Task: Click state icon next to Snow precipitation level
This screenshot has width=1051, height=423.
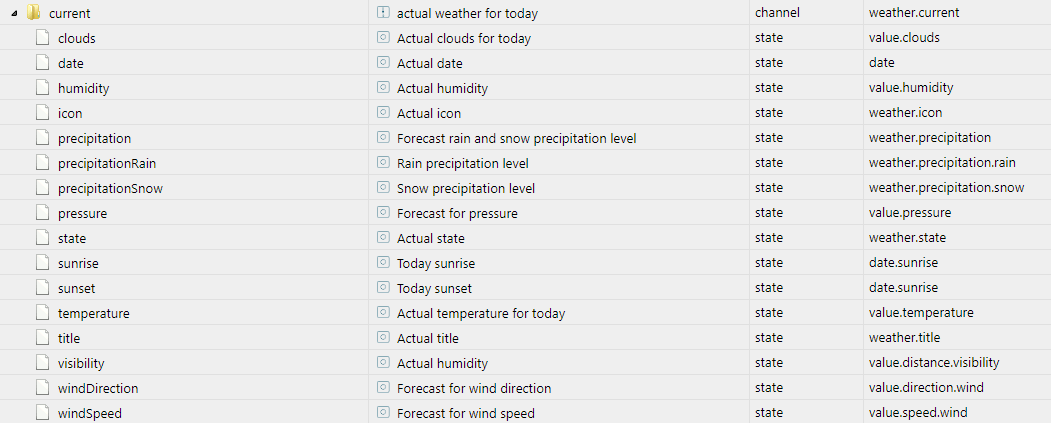Action: tap(383, 188)
